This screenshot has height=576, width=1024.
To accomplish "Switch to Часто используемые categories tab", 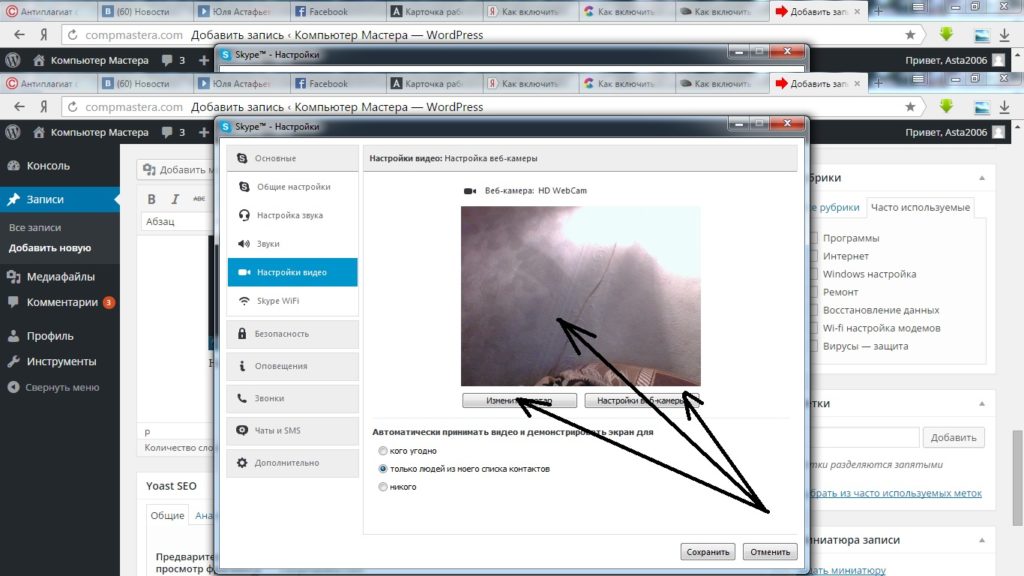I will (x=920, y=208).
